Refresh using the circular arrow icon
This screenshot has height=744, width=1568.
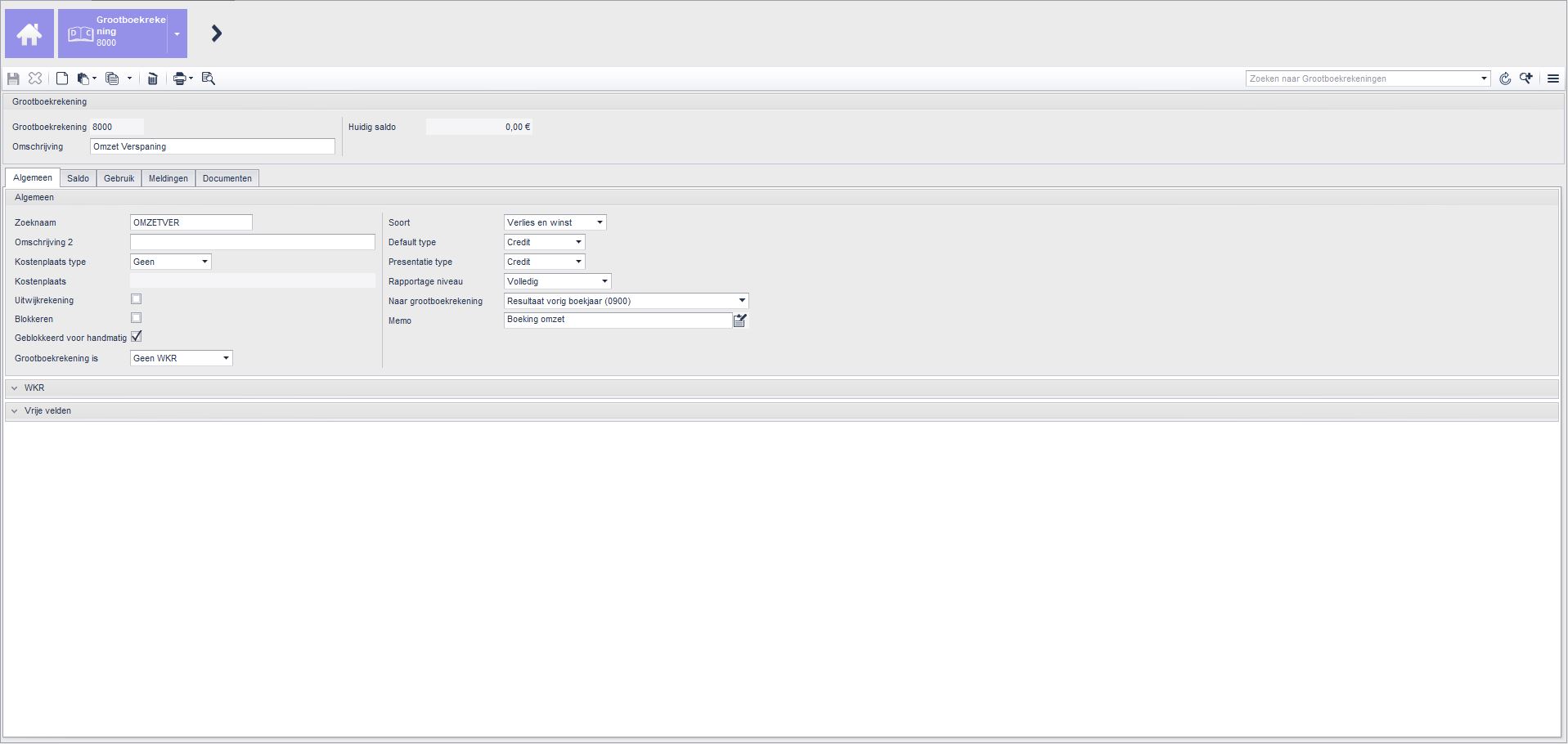tap(1505, 78)
